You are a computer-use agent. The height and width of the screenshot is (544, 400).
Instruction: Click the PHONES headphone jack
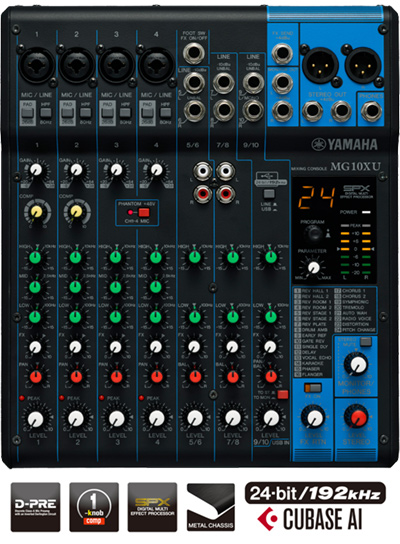[371, 111]
